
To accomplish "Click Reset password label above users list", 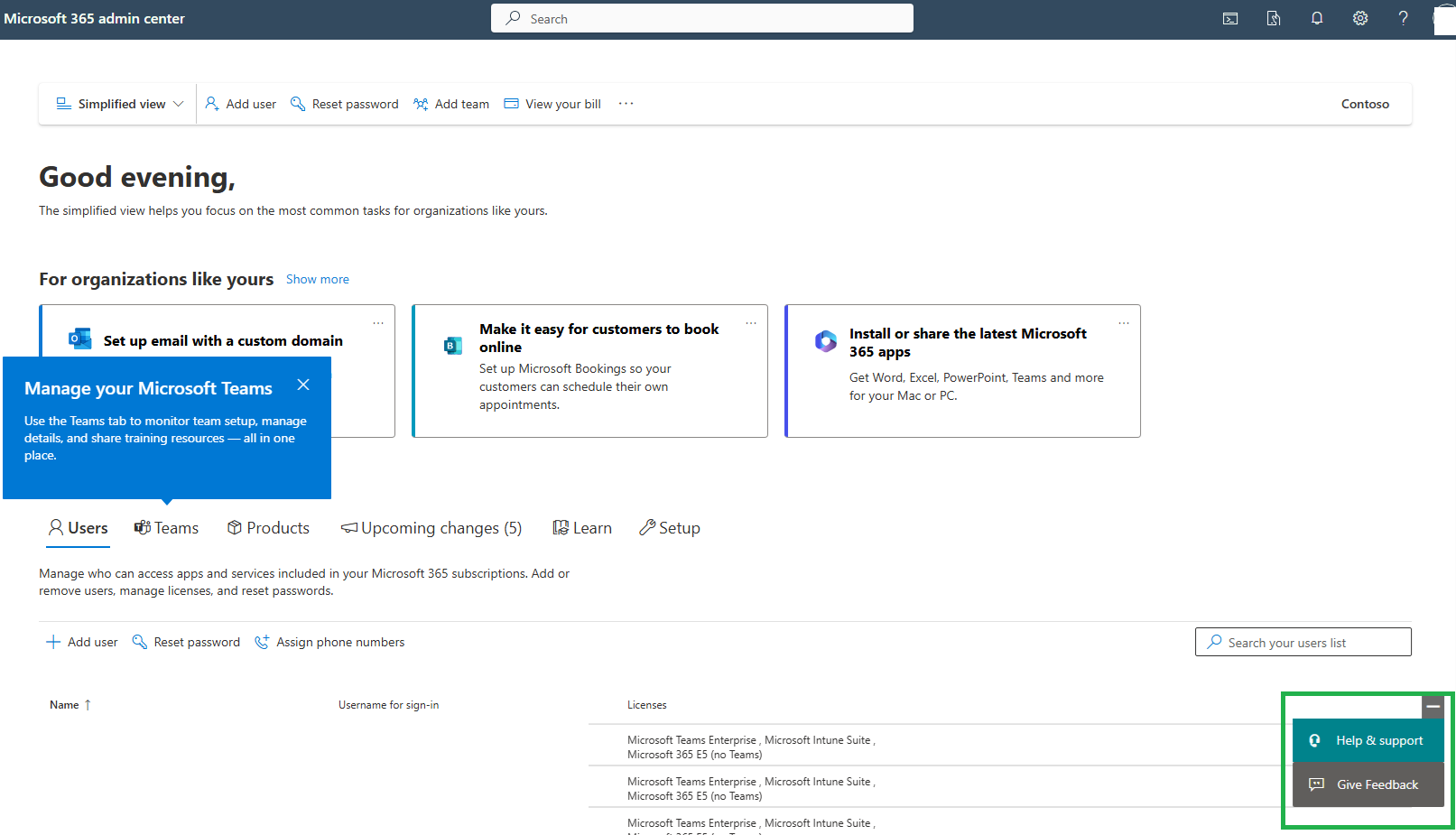I will (x=197, y=642).
